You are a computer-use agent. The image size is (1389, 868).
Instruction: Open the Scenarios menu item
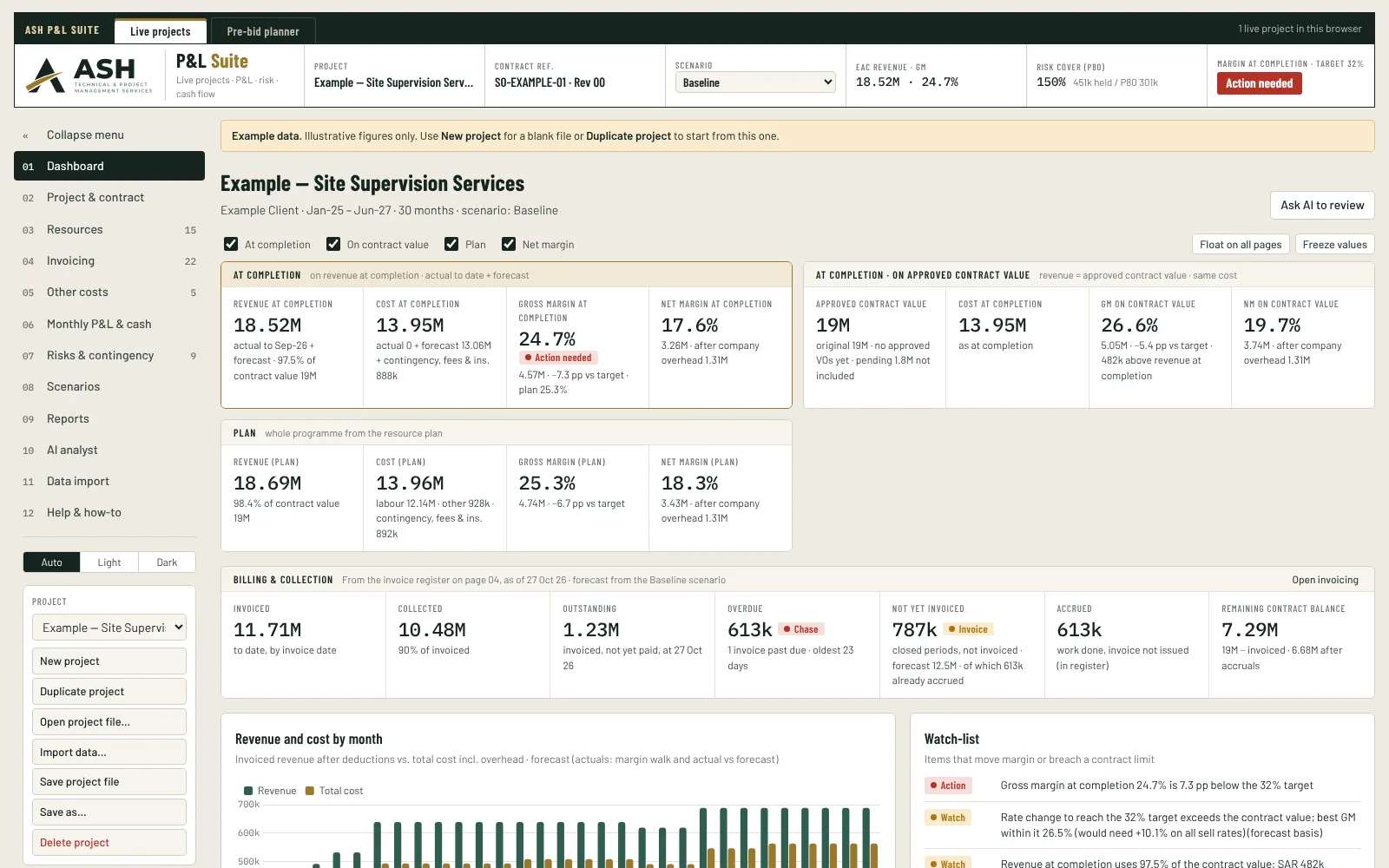(x=109, y=387)
